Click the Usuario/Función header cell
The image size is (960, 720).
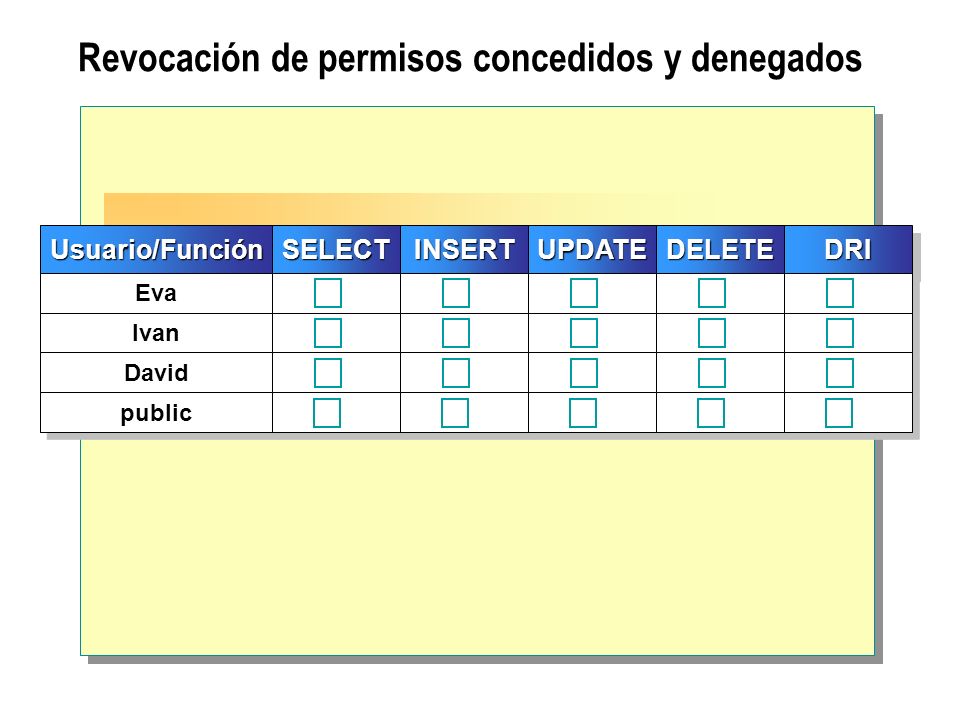156,249
